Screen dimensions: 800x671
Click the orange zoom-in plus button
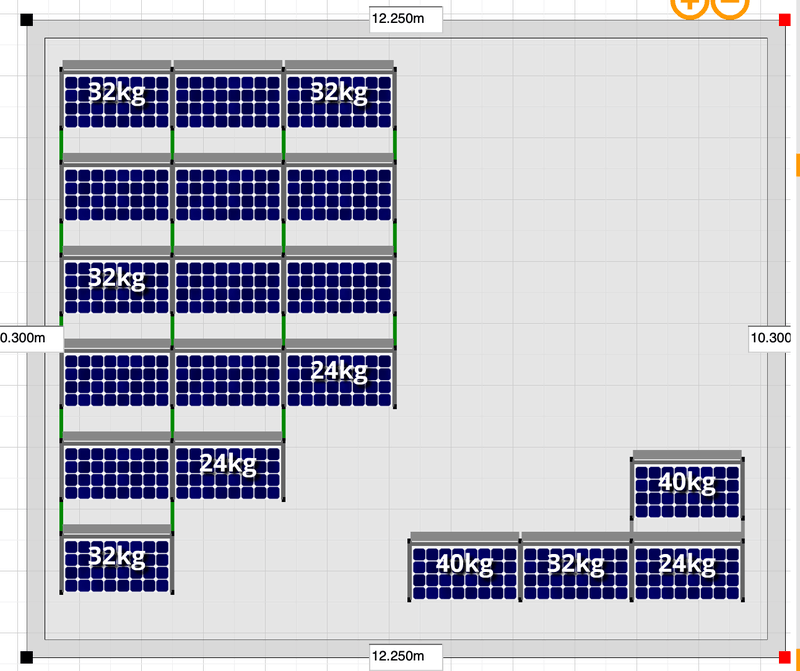[x=689, y=5]
